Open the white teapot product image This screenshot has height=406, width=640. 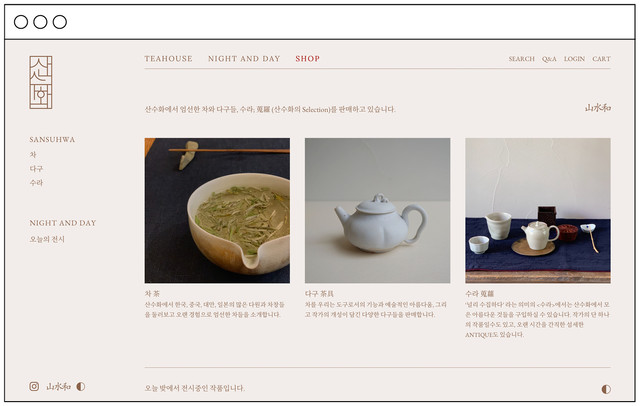[x=378, y=211]
